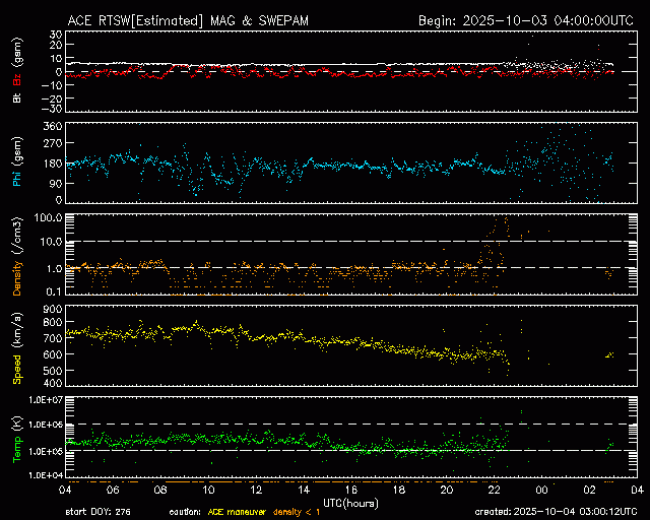The image size is (650, 520).
Task: Click the 08 hour tick on time axis
Action: (162, 490)
